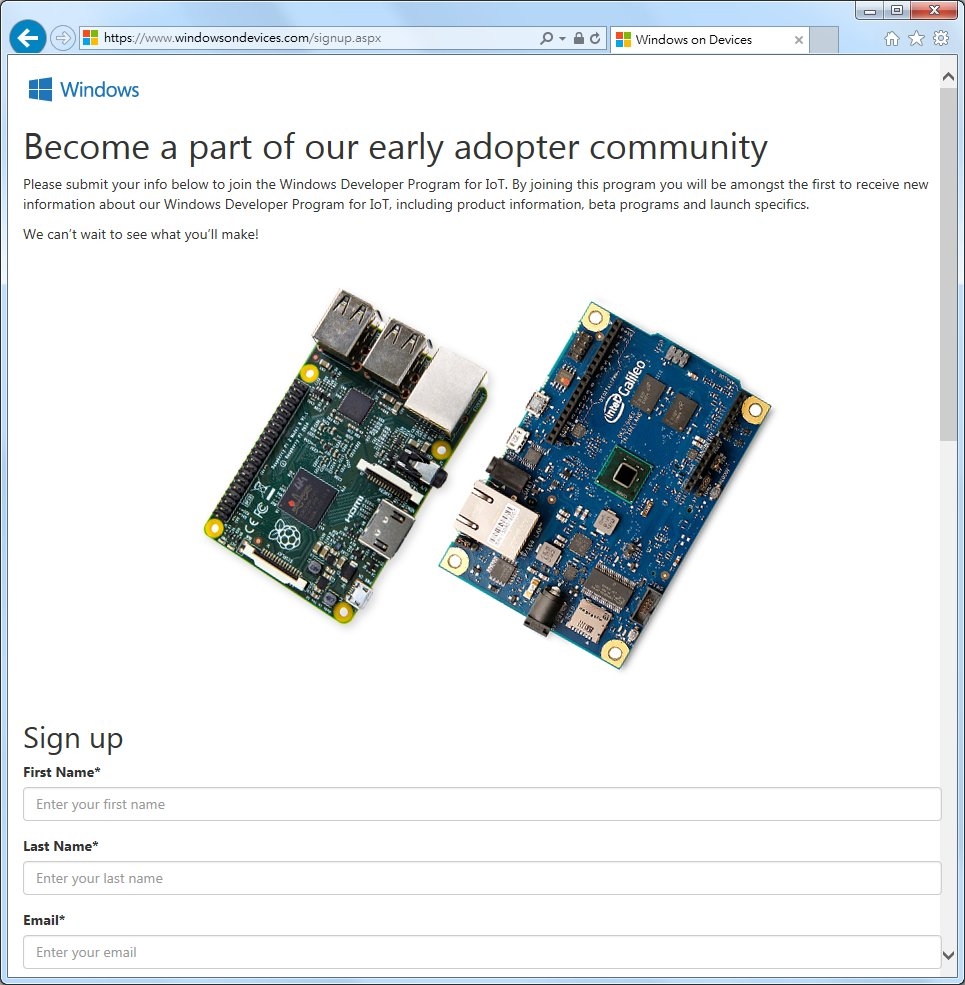
Task: Click the 'Become a part of our early adopter community' heading
Action: [395, 148]
